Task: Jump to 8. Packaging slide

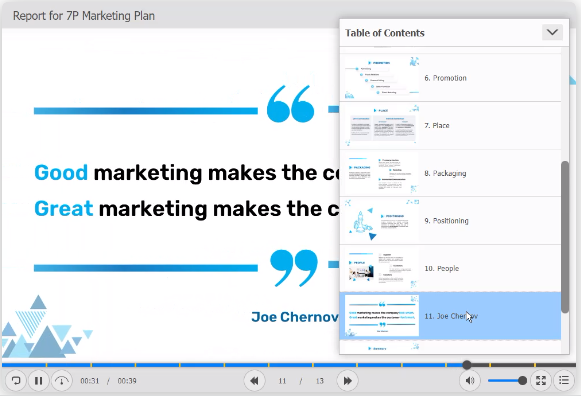Action: pos(451,173)
